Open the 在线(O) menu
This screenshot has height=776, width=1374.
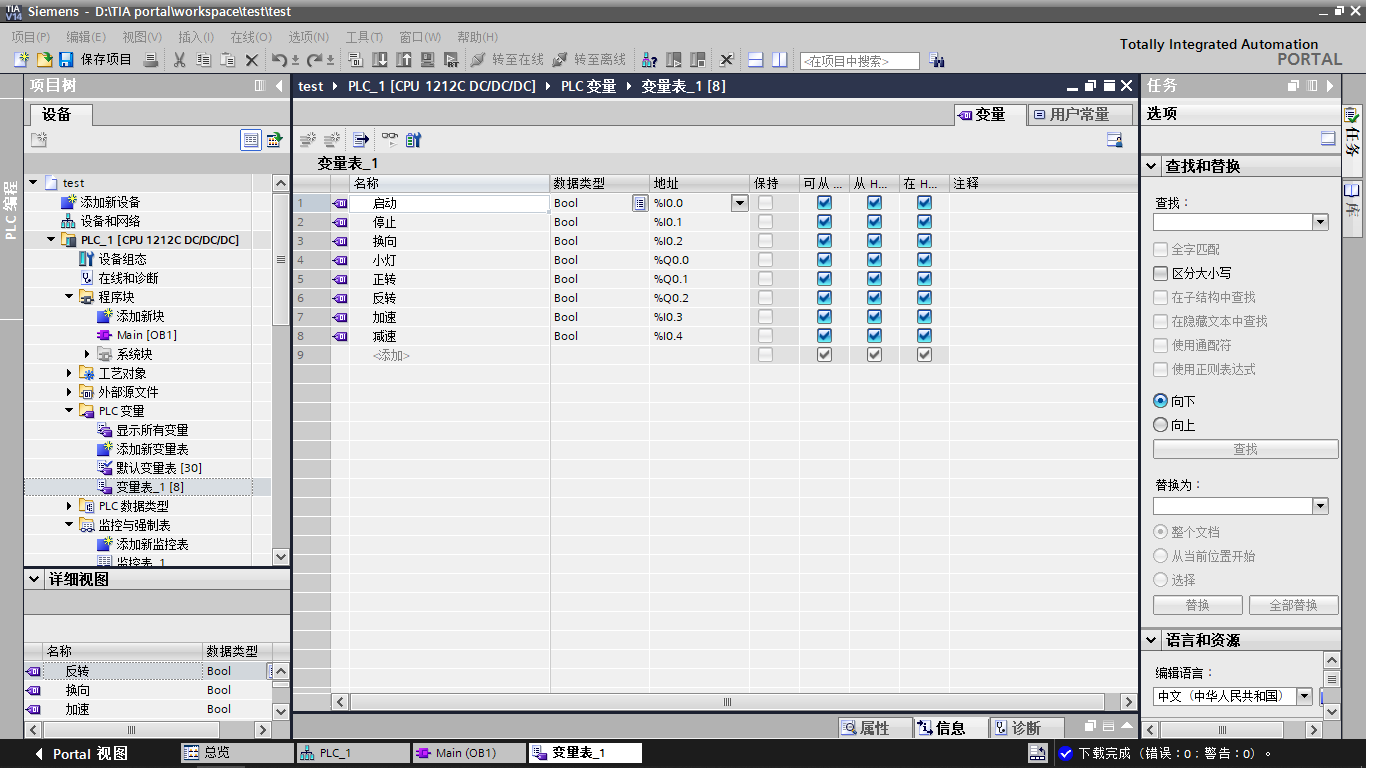(251, 37)
